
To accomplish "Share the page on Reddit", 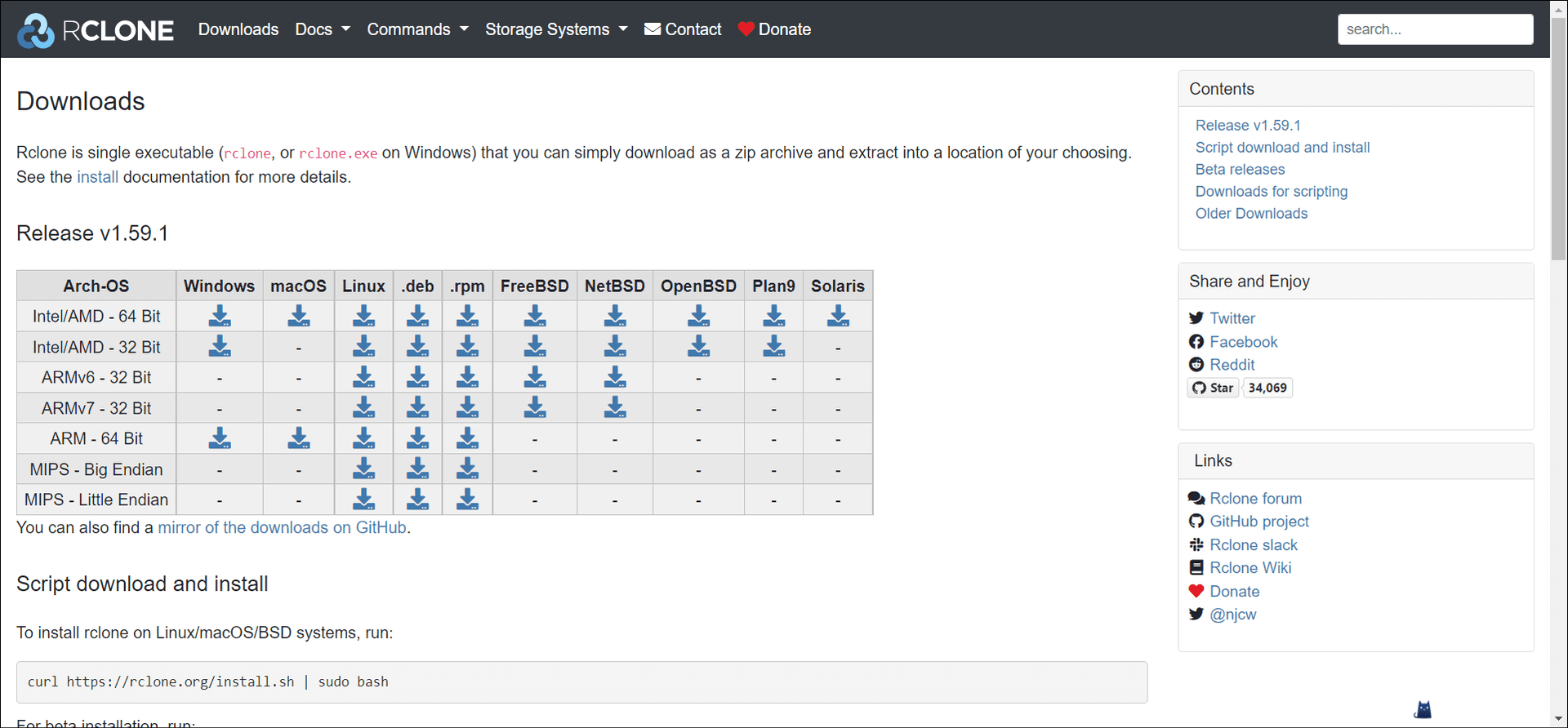I will 1232,365.
